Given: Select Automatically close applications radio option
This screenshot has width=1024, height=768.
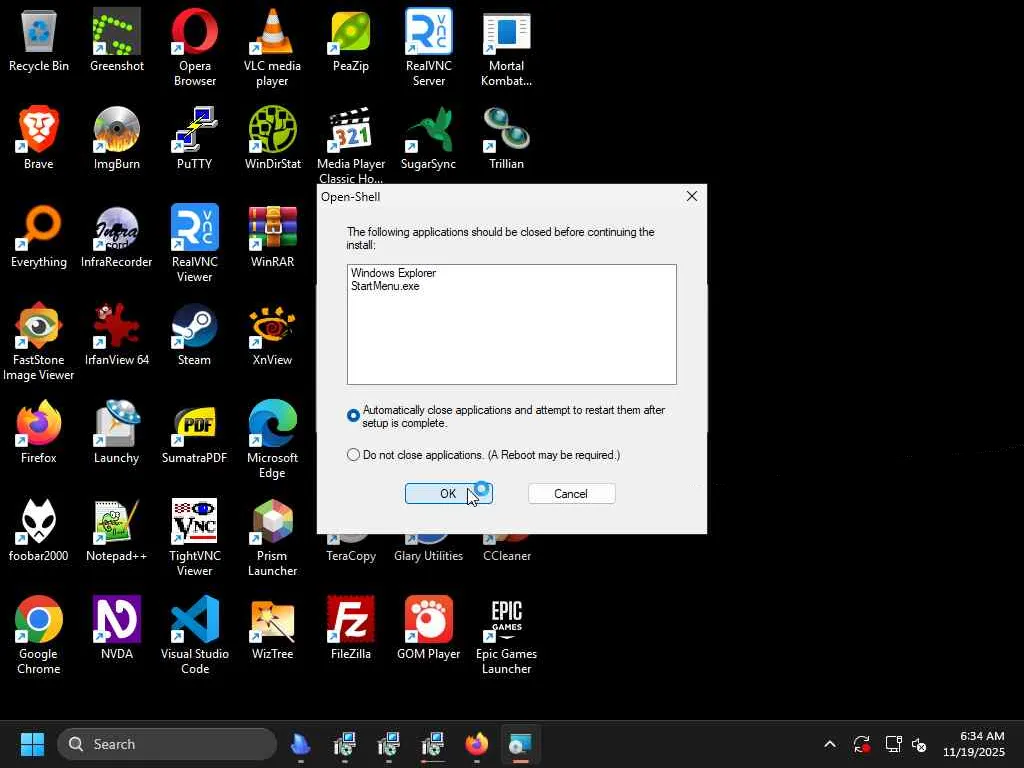Looking at the screenshot, I should coord(353,415).
